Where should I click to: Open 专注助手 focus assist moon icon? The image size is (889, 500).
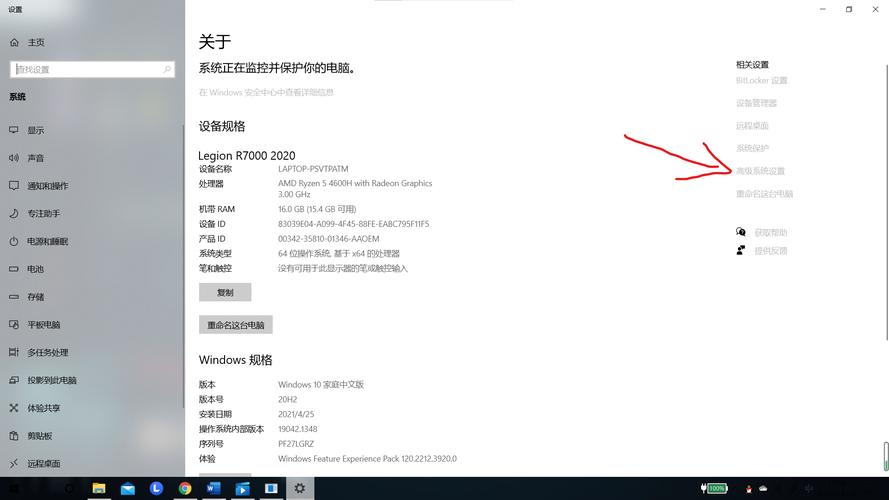pos(14,213)
